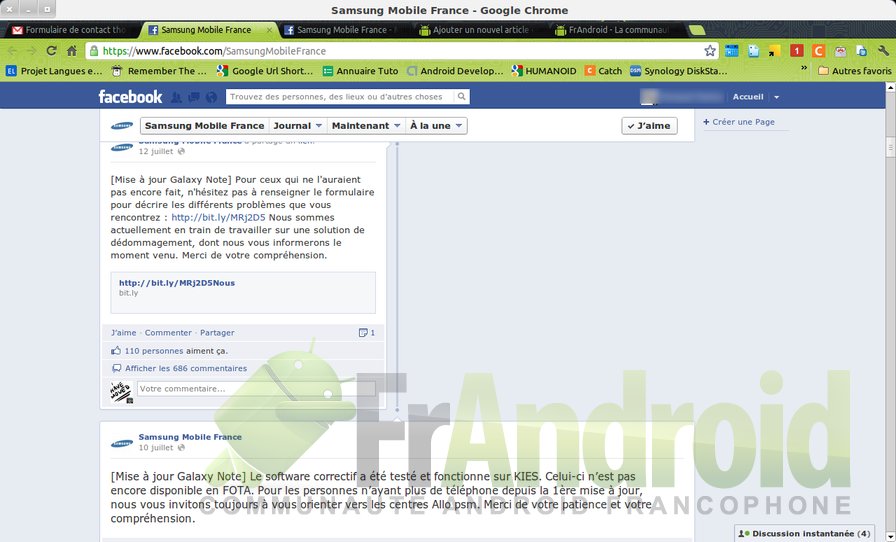Switch to FrAndroid La communauté tab
The image size is (896, 542).
tap(613, 30)
